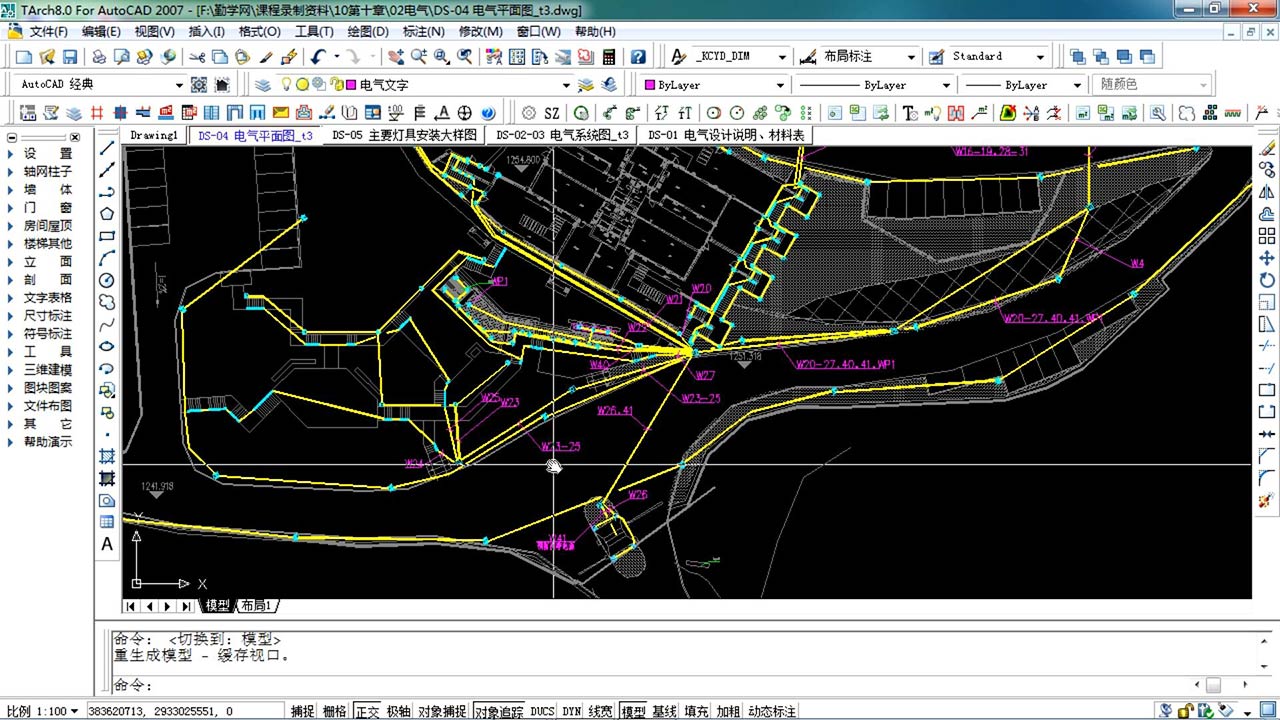Select the Polygon draw tool
The image size is (1280, 720).
(x=107, y=214)
